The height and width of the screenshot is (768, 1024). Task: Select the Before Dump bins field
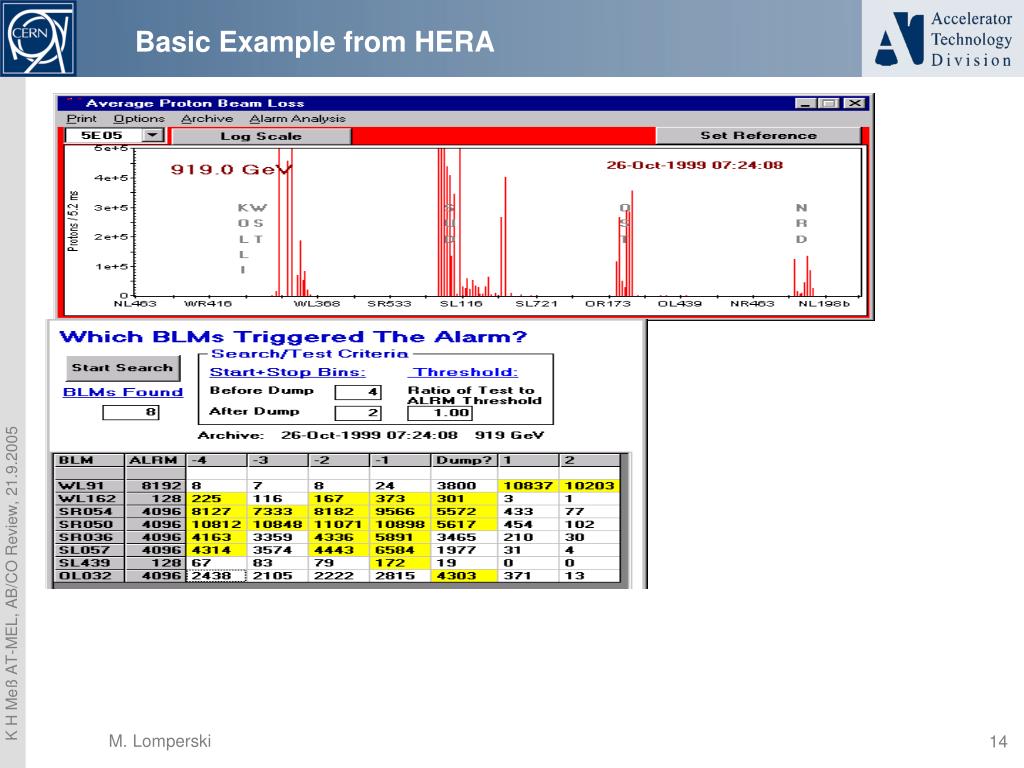tap(358, 392)
